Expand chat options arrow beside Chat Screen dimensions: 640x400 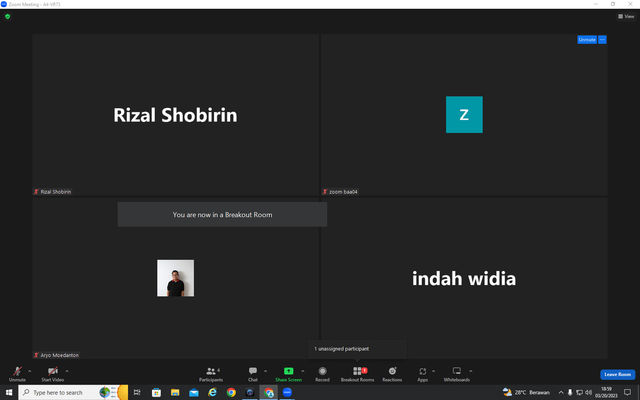(265, 371)
